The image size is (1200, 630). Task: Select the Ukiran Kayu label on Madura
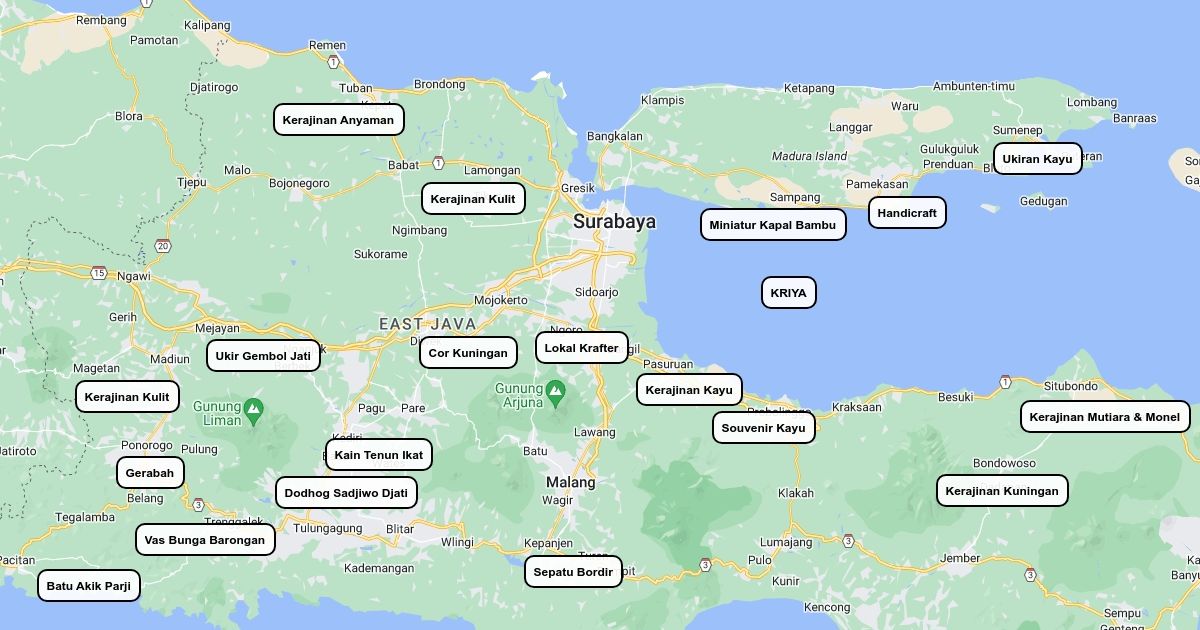(x=1037, y=159)
